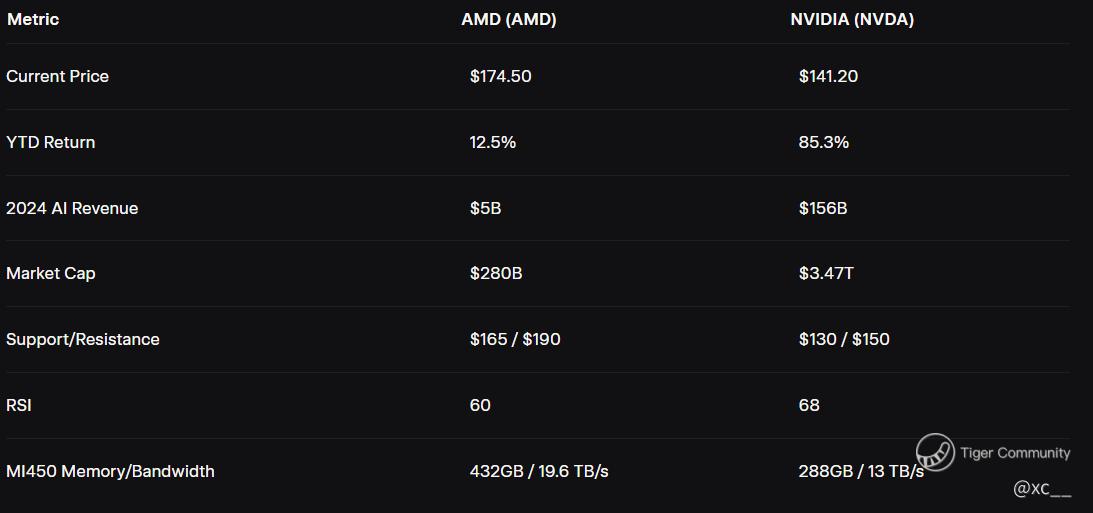The image size is (1093, 513).
Task: Click the RSI row label
Action: [19, 405]
